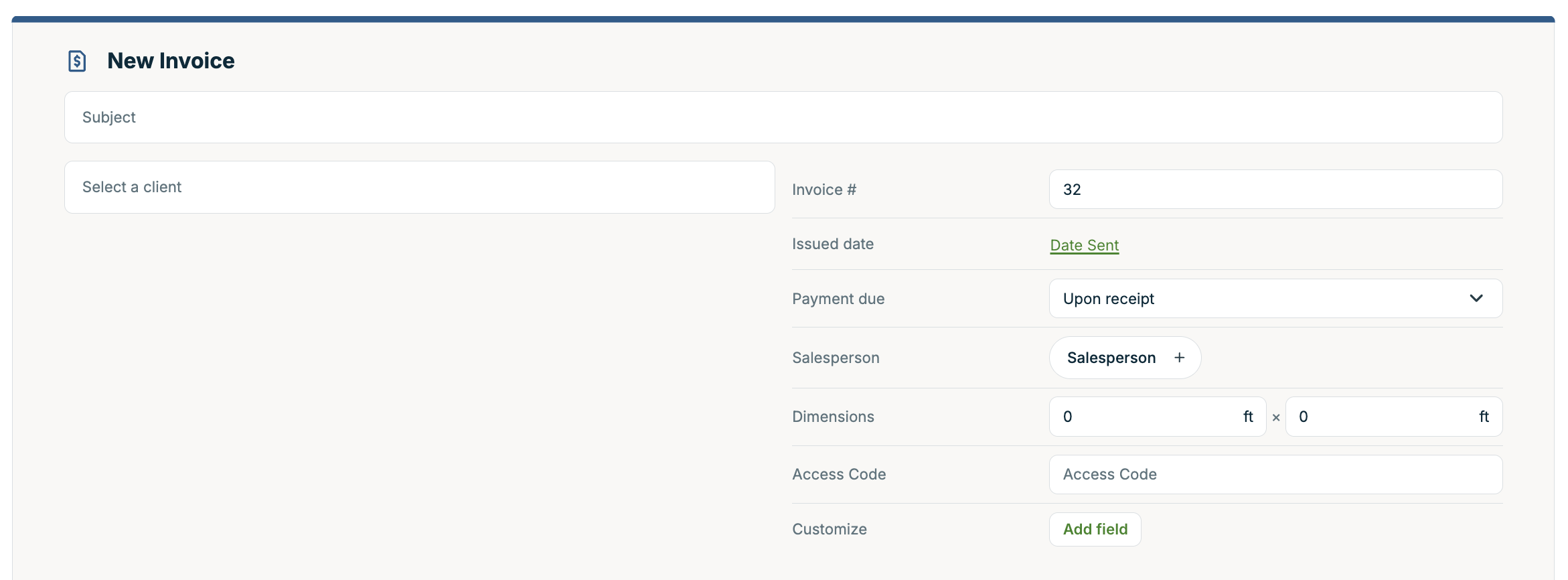Click the first Dimensions input box
The width and height of the screenshot is (1568, 580).
(1148, 417)
